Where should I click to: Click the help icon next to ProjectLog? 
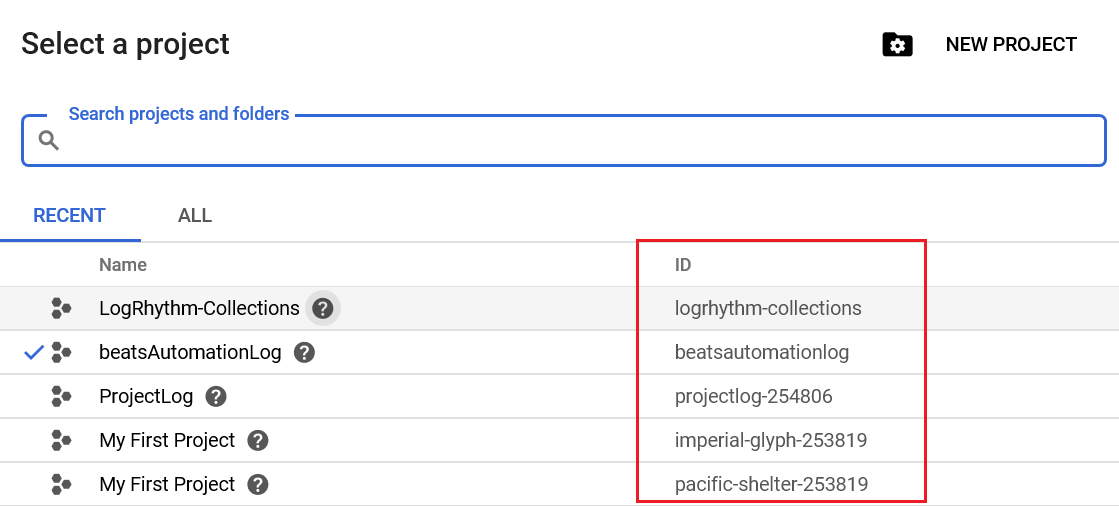(x=215, y=397)
